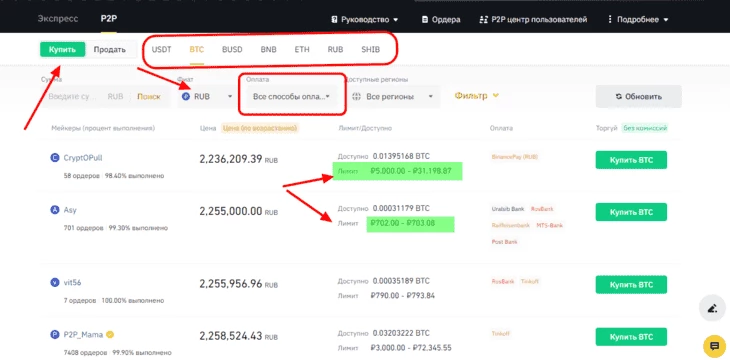Image resolution: width=730 pixels, height=360 pixels.
Task: Select the RUB coin tab
Action: (335, 49)
